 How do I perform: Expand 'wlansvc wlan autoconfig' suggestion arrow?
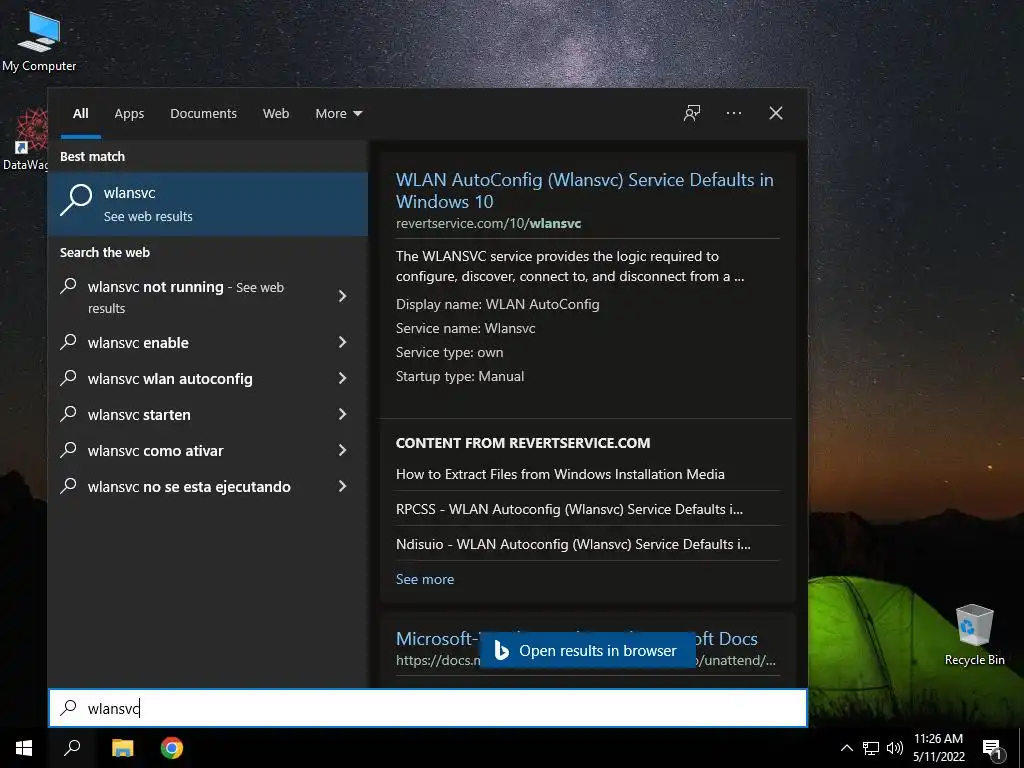click(342, 378)
